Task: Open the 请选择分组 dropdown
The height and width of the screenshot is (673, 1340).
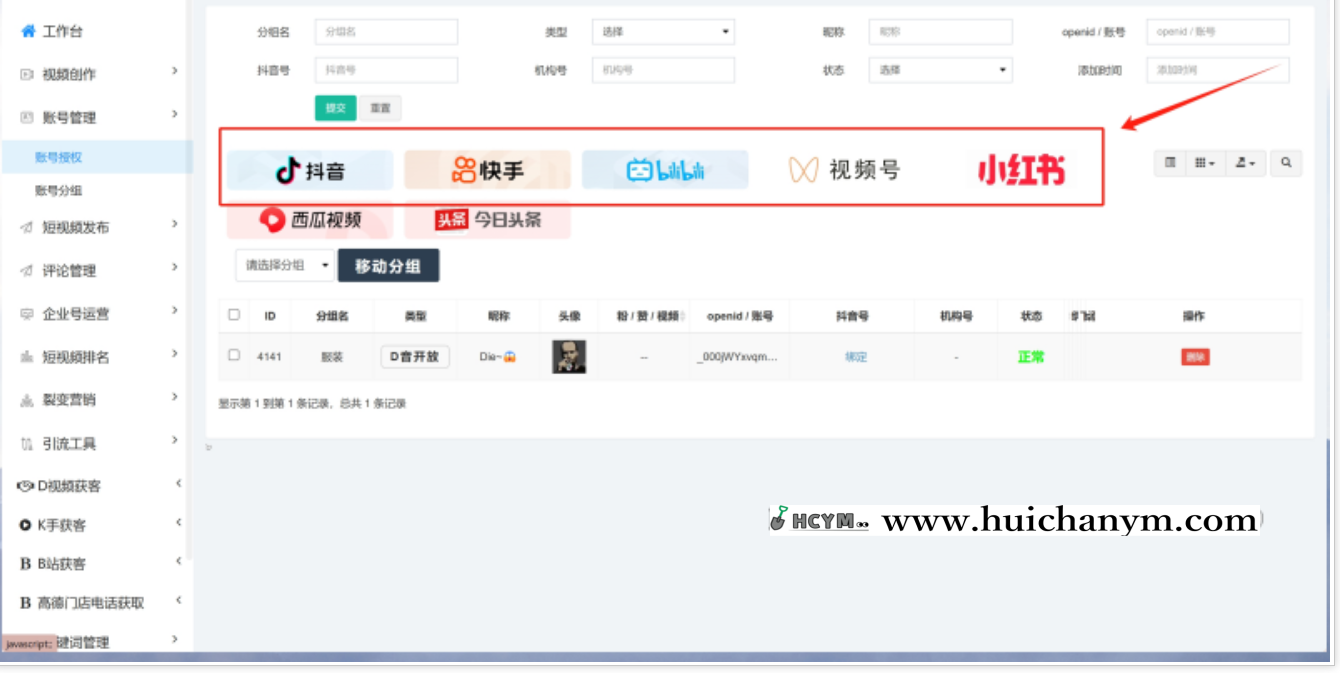Action: [x=281, y=265]
